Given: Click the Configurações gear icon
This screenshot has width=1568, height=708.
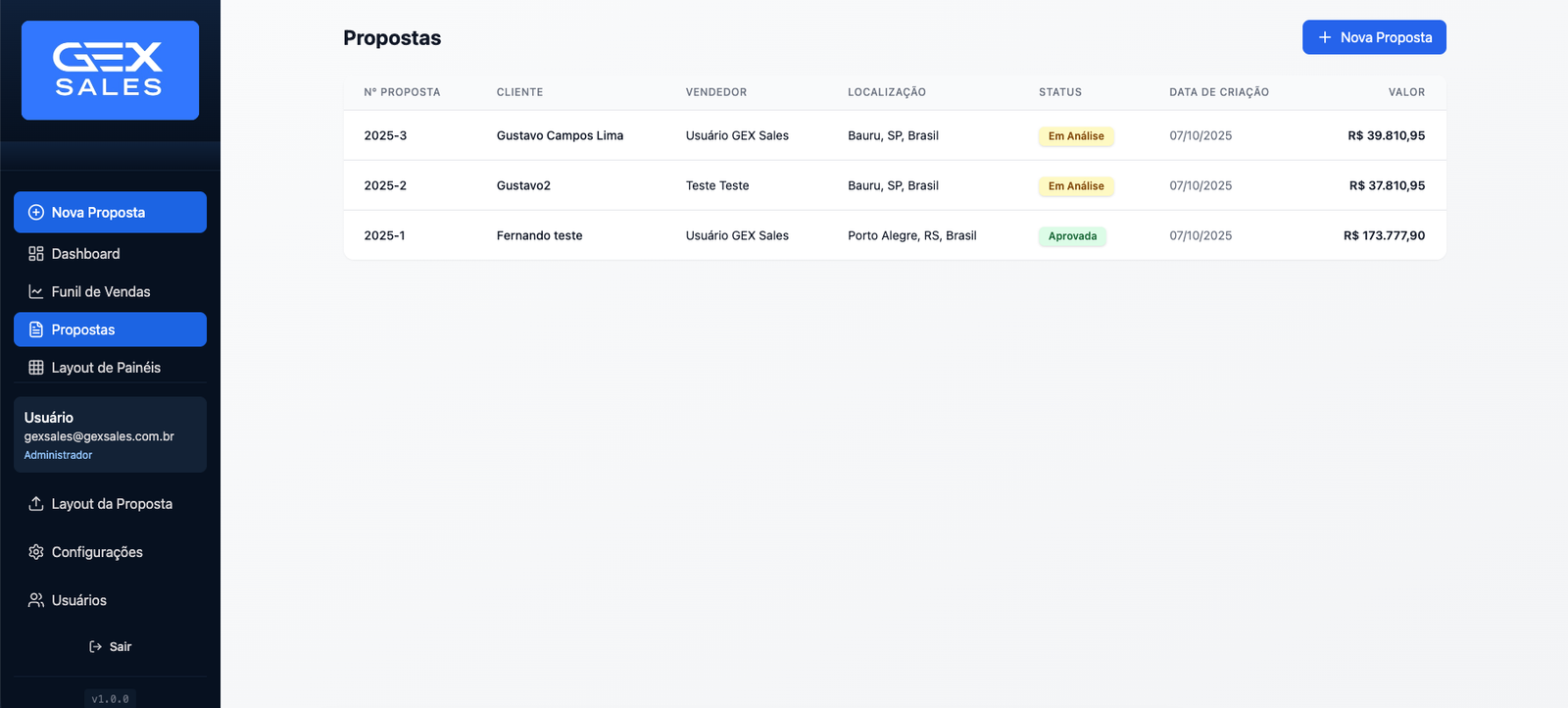Looking at the screenshot, I should pyautogui.click(x=36, y=552).
